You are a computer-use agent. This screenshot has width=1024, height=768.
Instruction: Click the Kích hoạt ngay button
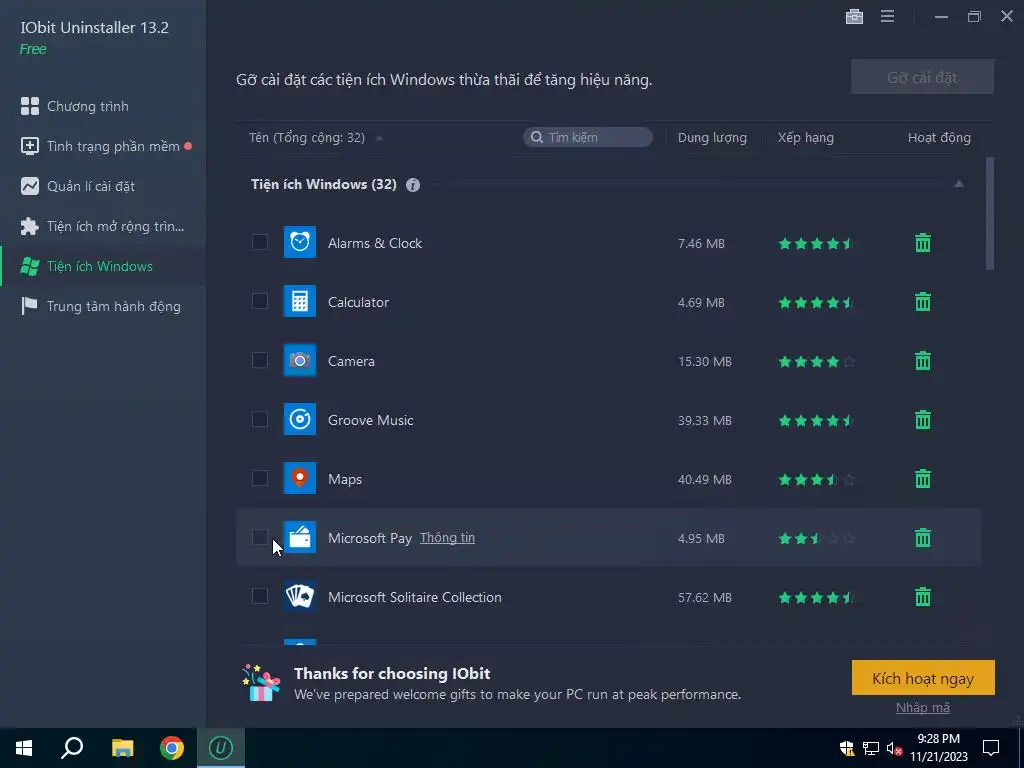pyautogui.click(x=923, y=678)
